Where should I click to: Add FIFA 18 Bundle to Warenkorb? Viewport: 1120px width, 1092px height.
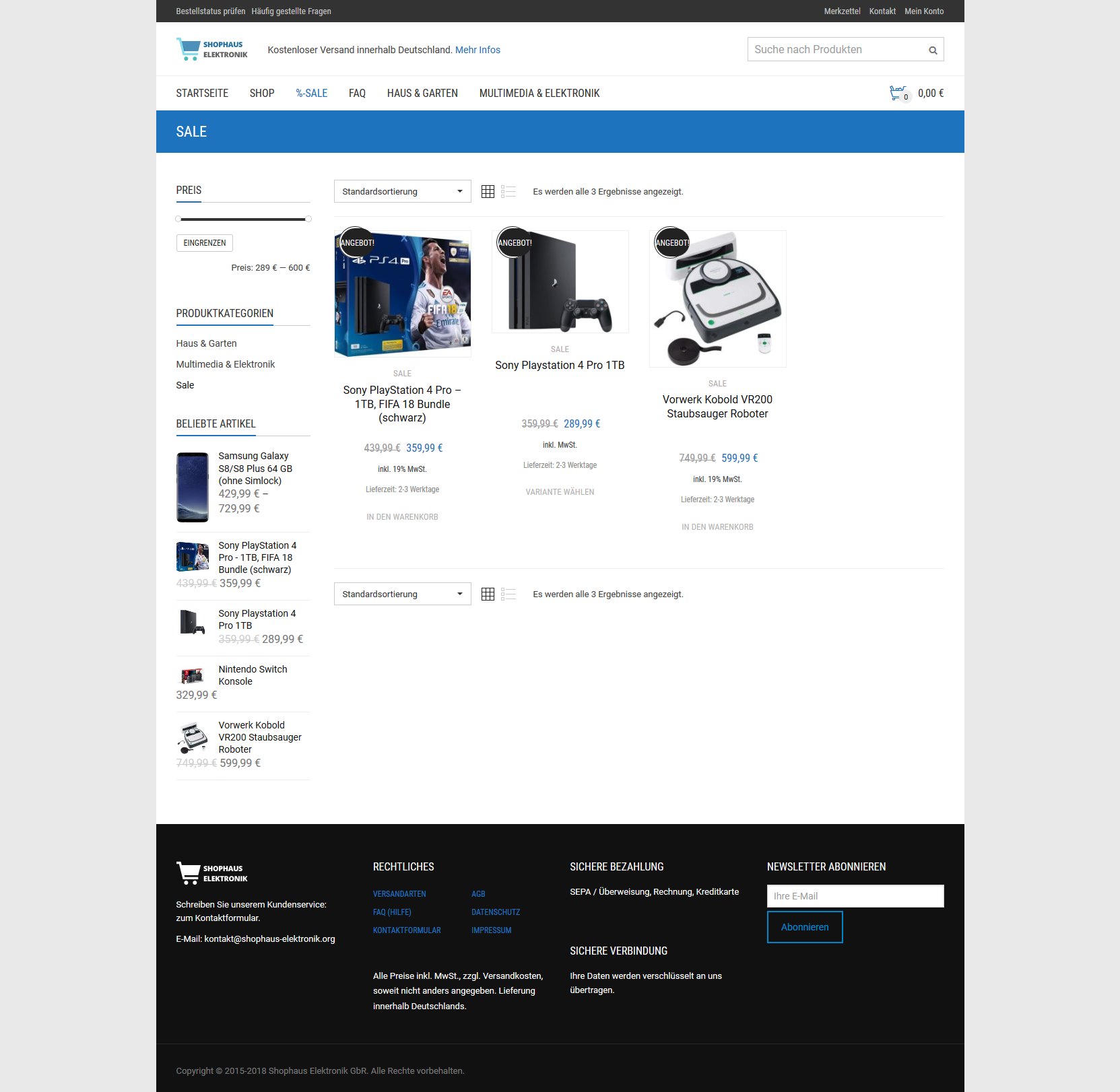pyautogui.click(x=403, y=517)
